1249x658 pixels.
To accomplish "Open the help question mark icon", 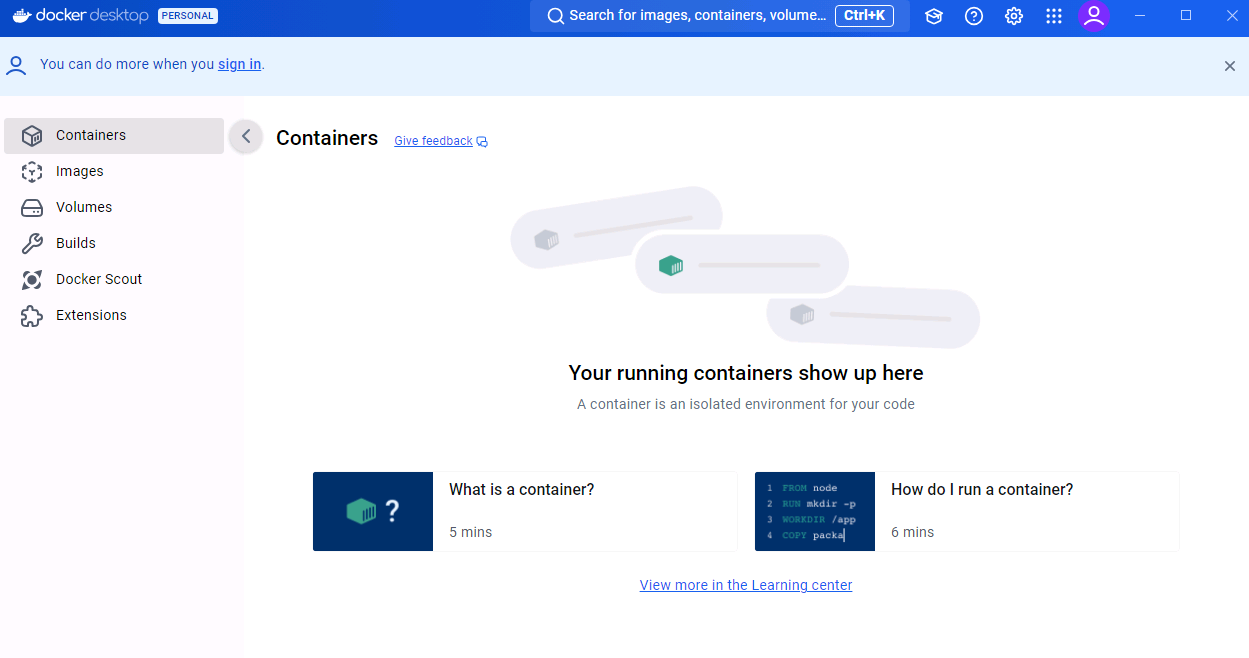I will (974, 16).
